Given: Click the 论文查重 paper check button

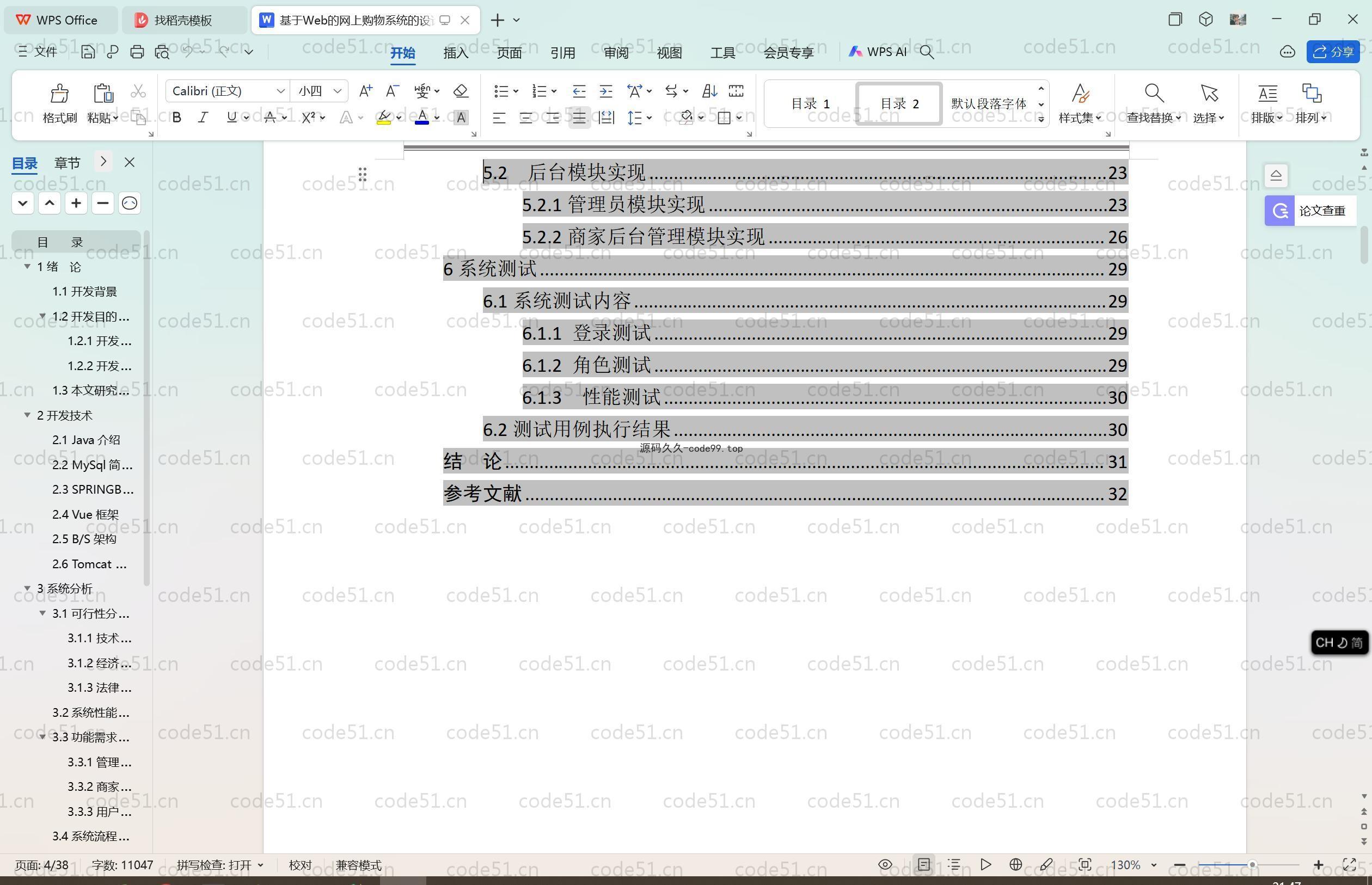Looking at the screenshot, I should [1310, 211].
